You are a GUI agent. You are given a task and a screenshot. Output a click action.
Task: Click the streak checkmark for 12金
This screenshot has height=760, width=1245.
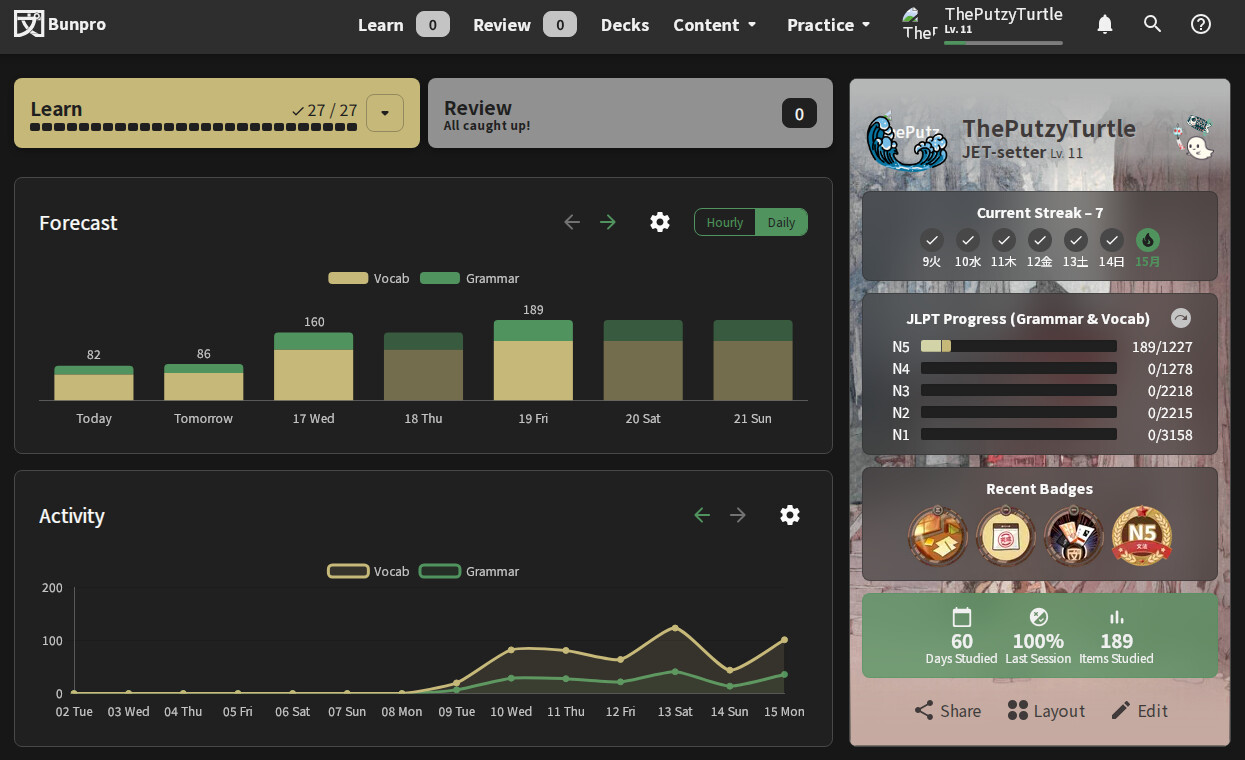(x=1040, y=240)
